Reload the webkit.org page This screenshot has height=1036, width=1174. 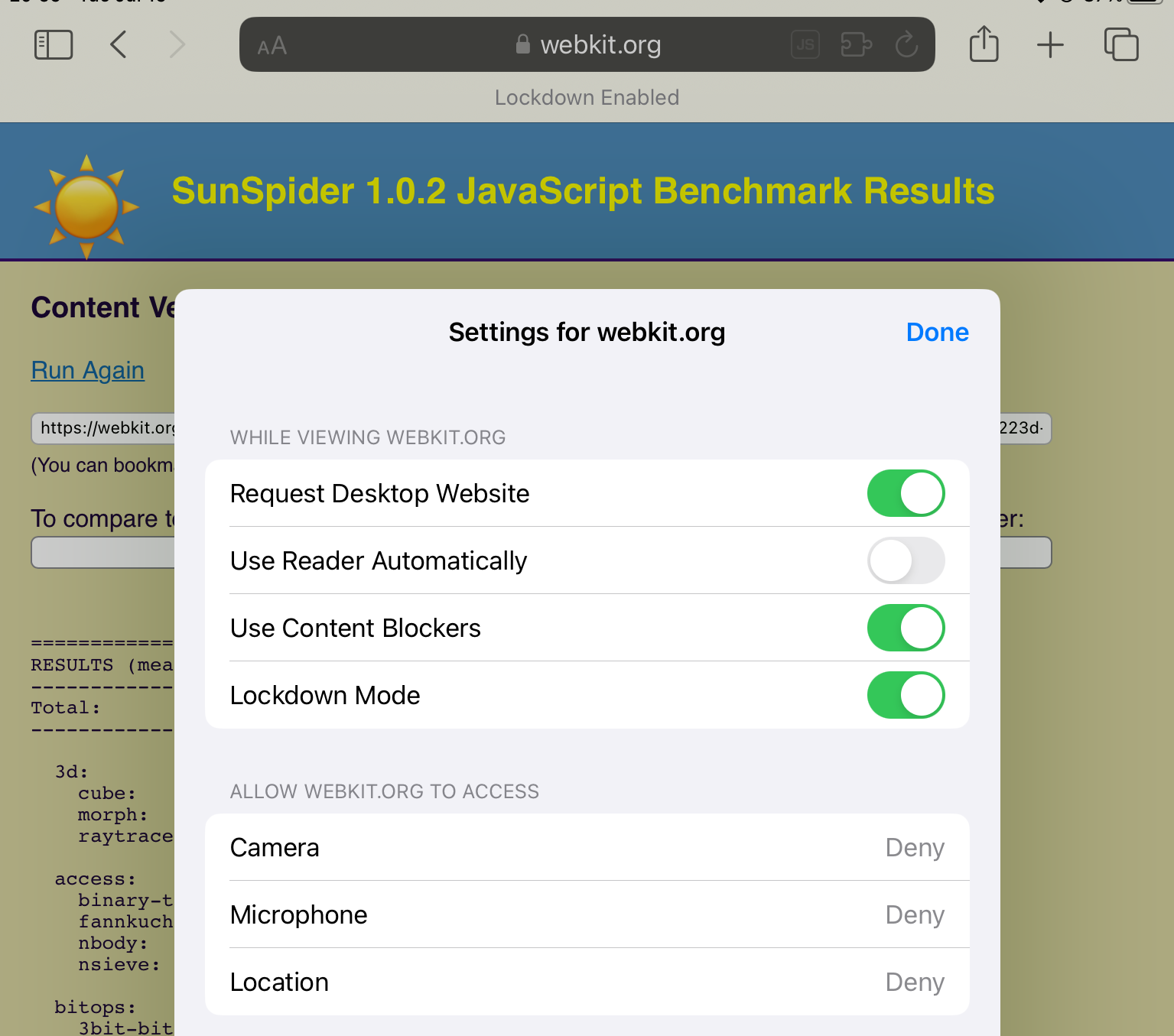906,44
